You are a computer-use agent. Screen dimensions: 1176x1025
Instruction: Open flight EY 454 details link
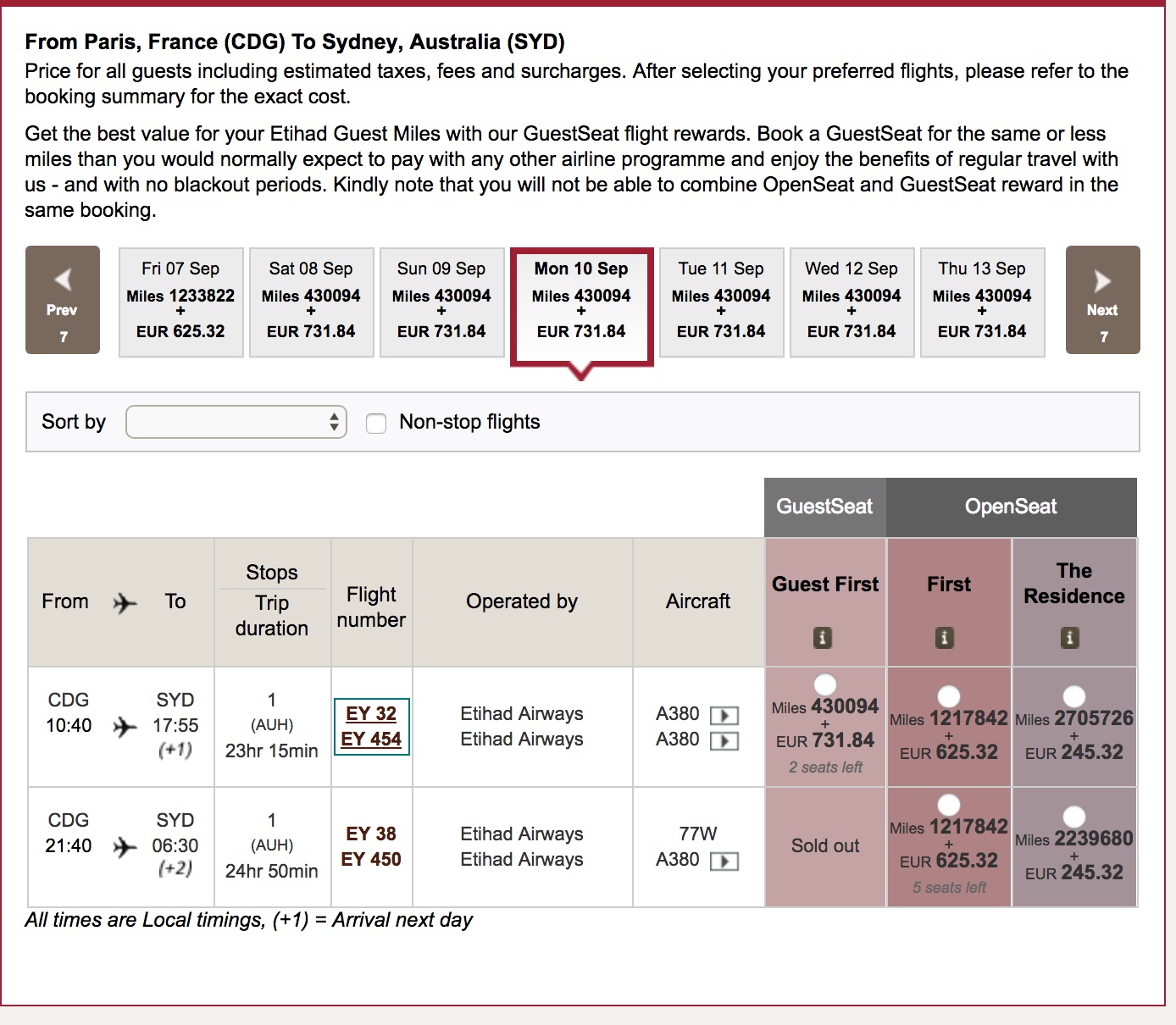[371, 739]
